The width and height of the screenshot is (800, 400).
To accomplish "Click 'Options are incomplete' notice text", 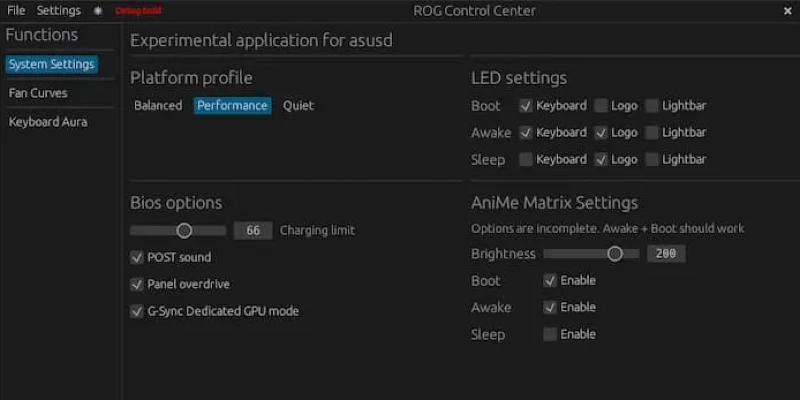I will pos(608,229).
